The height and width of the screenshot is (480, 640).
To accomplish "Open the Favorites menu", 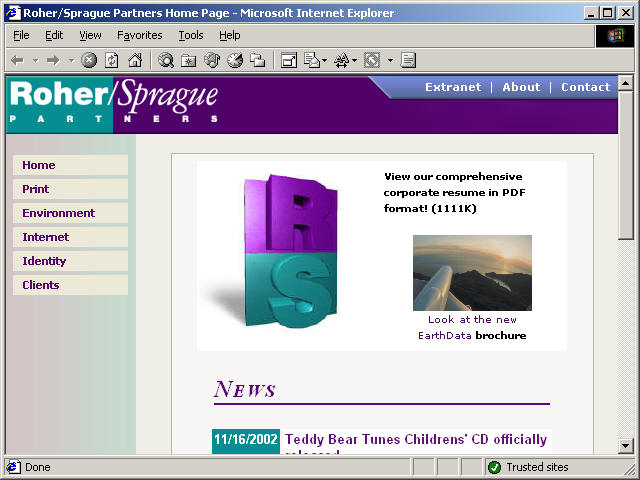I will (140, 36).
